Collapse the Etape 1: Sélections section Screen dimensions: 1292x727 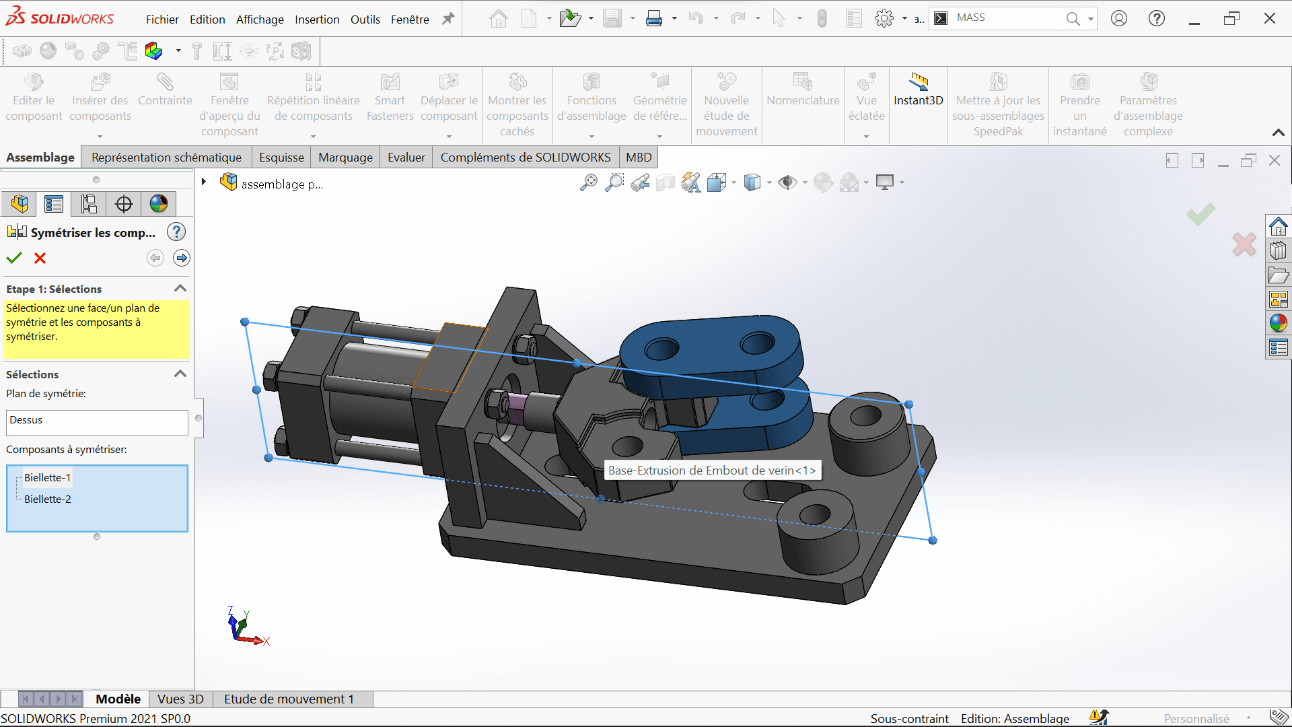point(180,289)
